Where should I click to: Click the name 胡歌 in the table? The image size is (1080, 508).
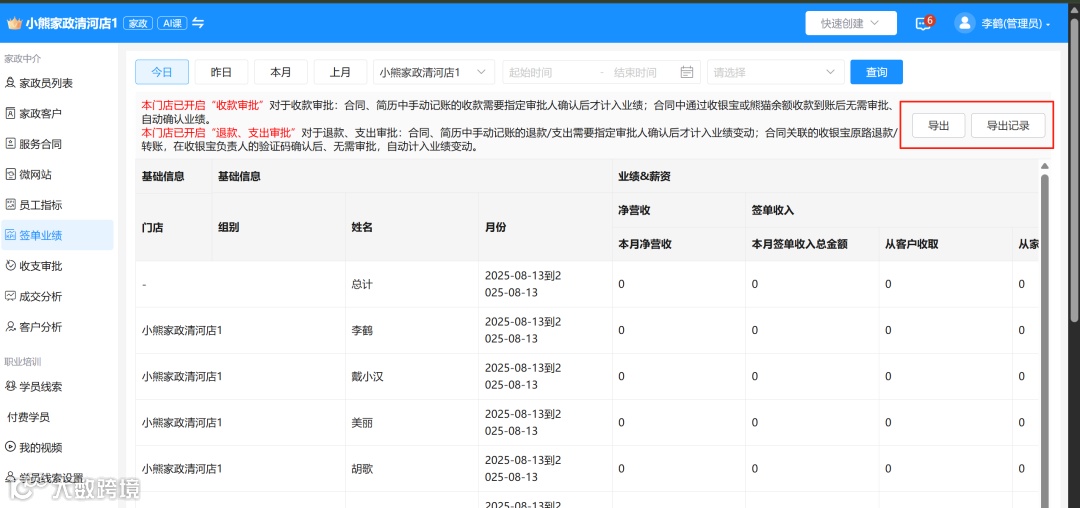click(x=362, y=469)
